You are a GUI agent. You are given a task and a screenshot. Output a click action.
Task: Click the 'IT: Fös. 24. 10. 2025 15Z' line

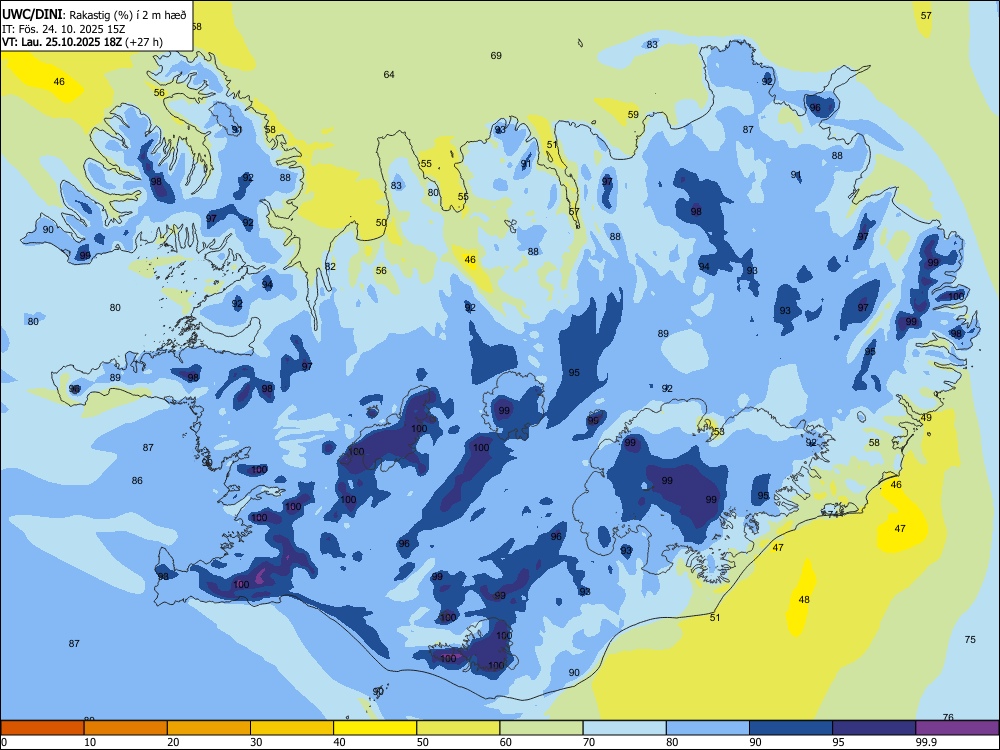(x=63, y=29)
